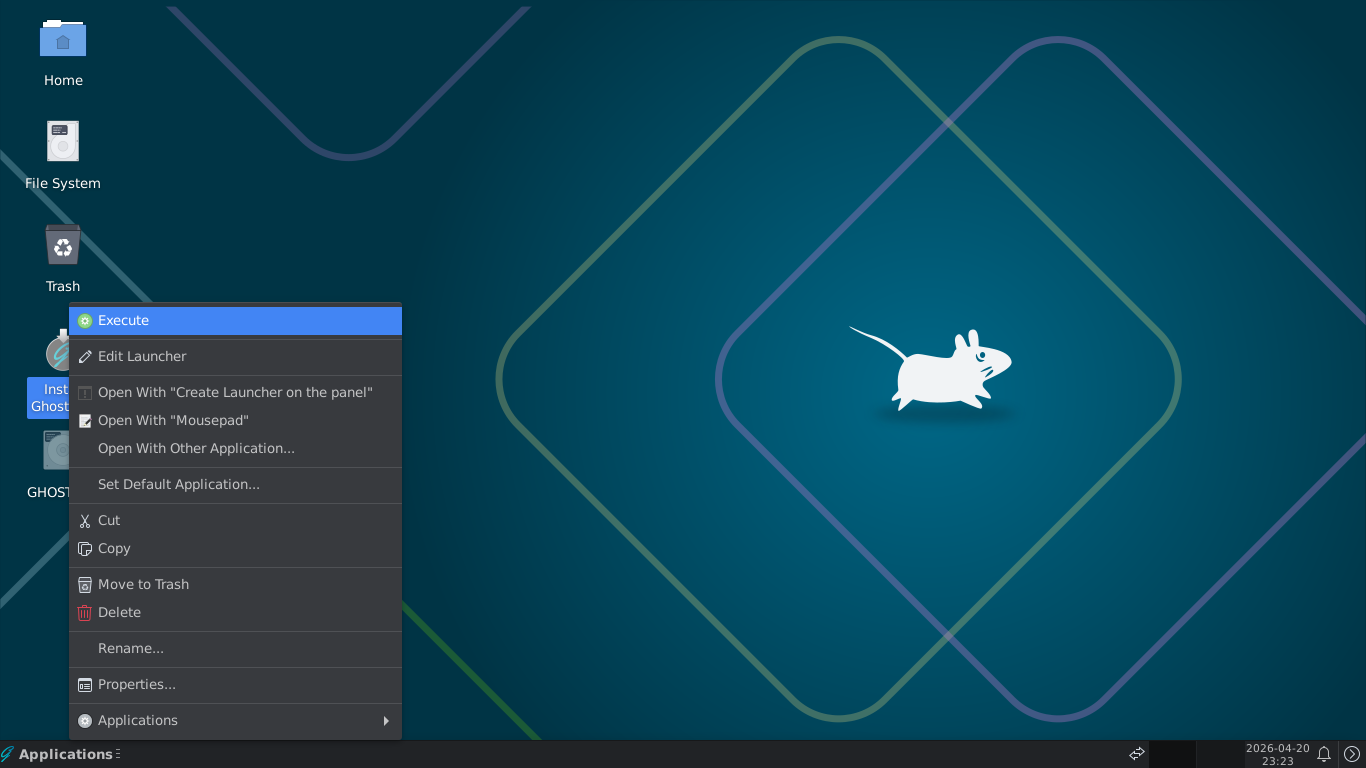Select Copy in the context menu

pyautogui.click(x=235, y=549)
